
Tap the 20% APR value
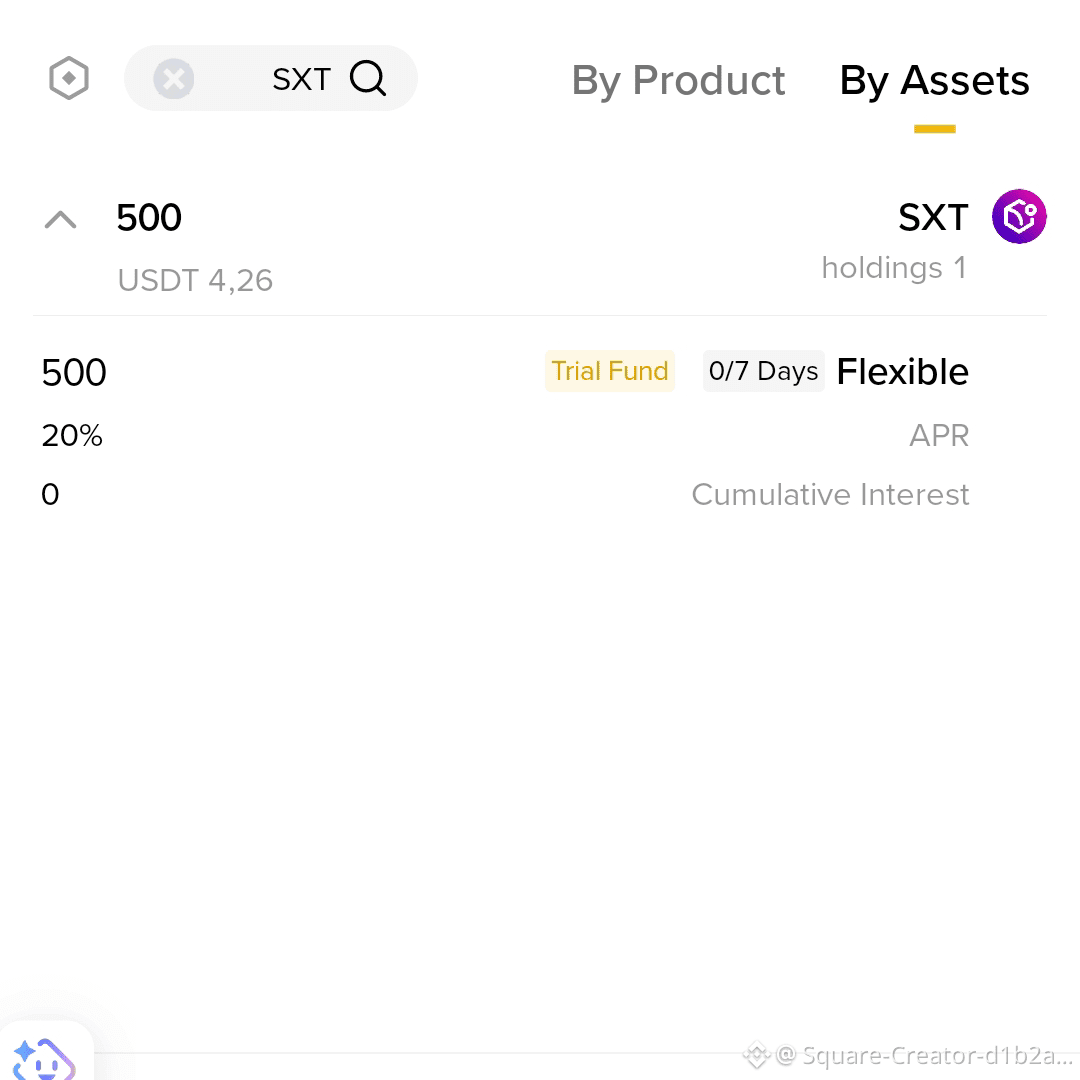pyautogui.click(x=72, y=436)
